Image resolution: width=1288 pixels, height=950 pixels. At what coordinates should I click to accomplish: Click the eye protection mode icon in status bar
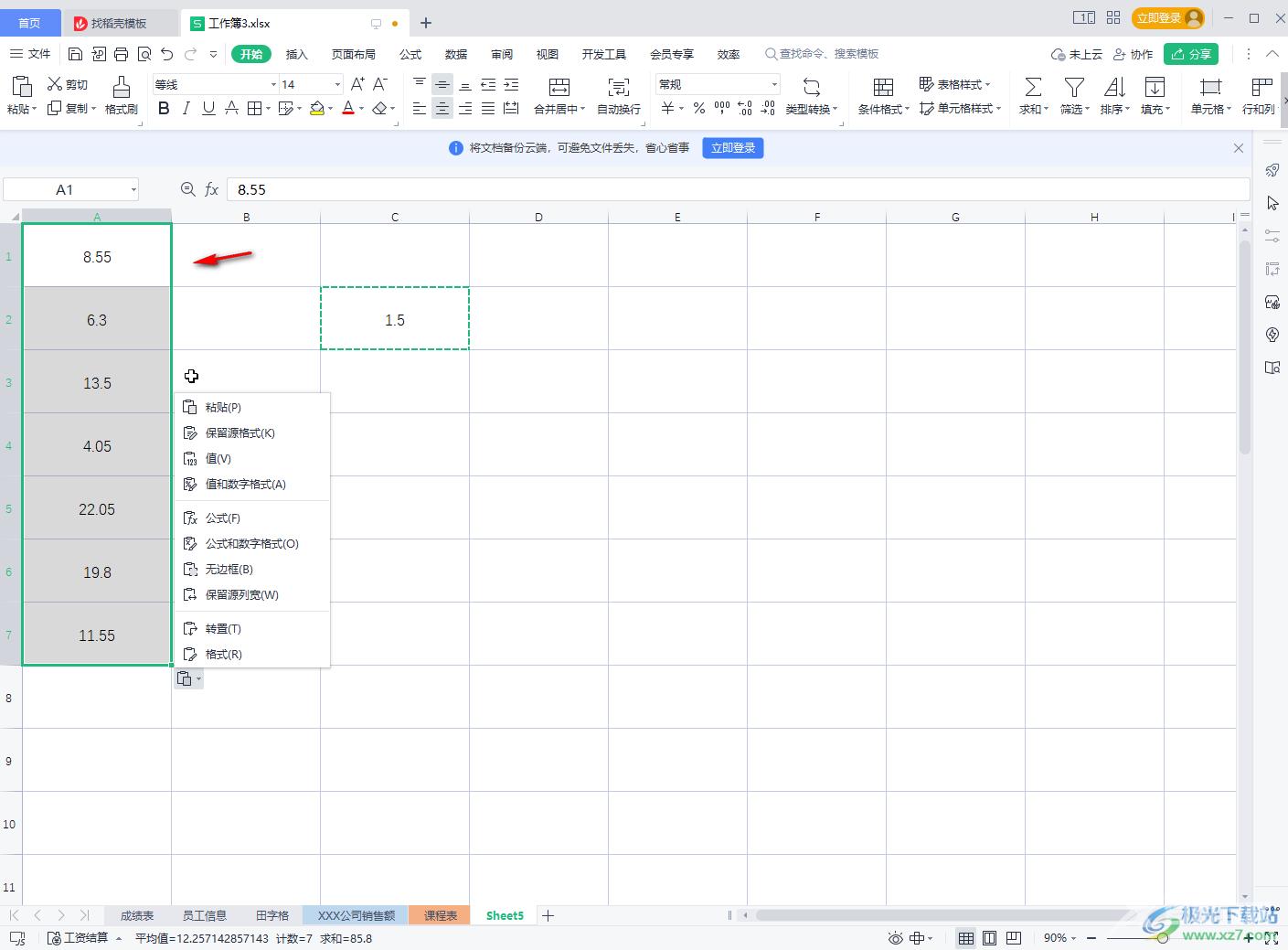(895, 938)
